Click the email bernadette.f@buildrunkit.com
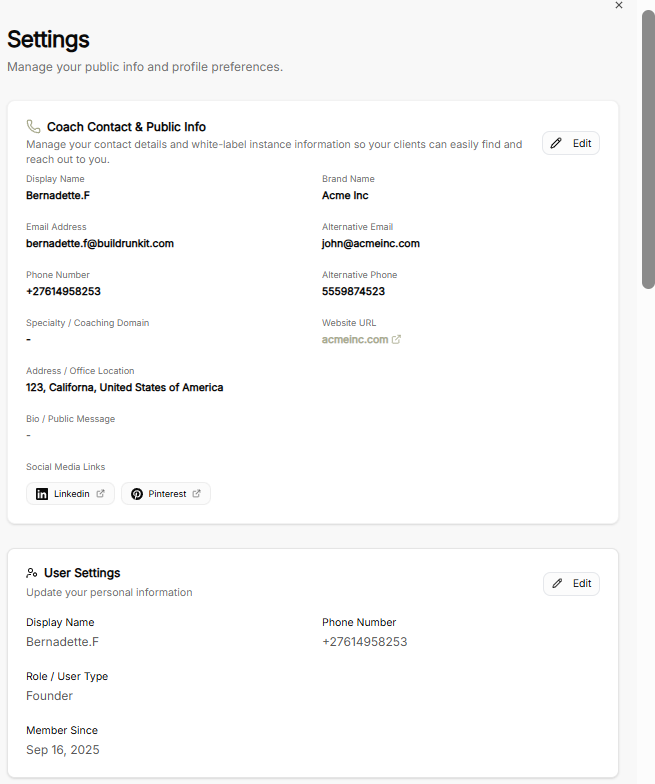The width and height of the screenshot is (655, 784). [x=100, y=244]
